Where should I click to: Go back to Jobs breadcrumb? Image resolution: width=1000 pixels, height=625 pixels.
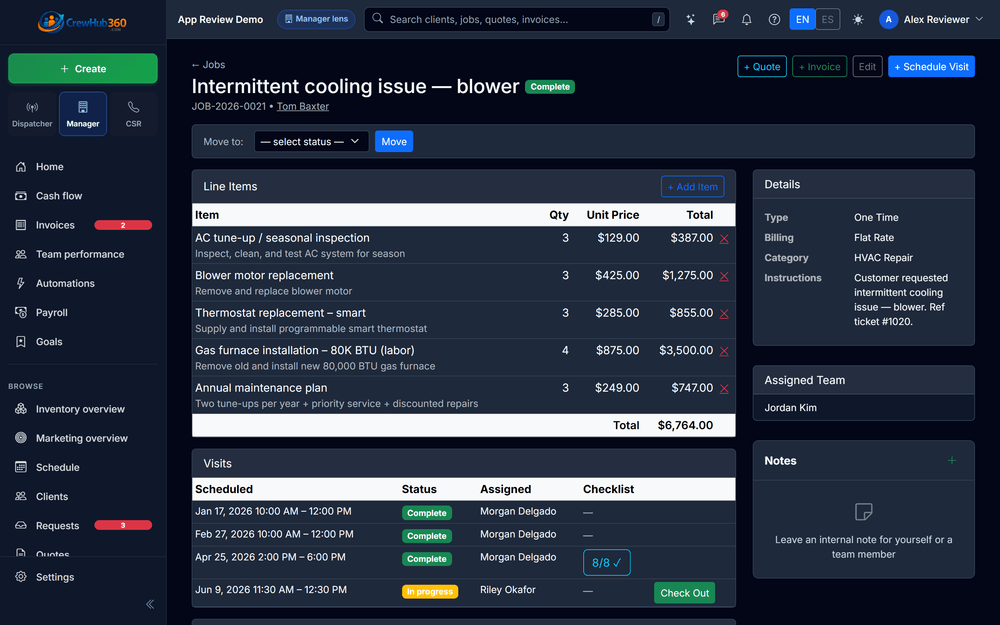209,64
